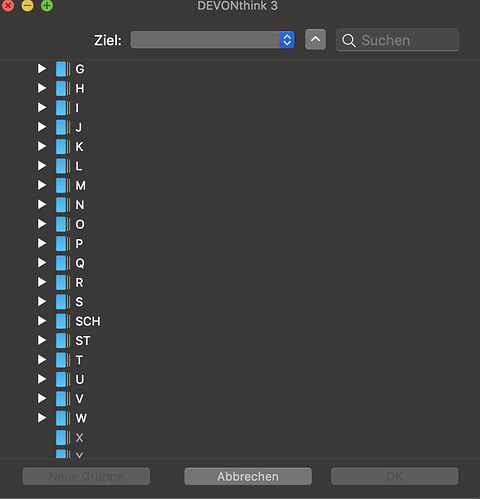This screenshot has height=499, width=480.
Task: Select the K group row label
Action: [79, 147]
